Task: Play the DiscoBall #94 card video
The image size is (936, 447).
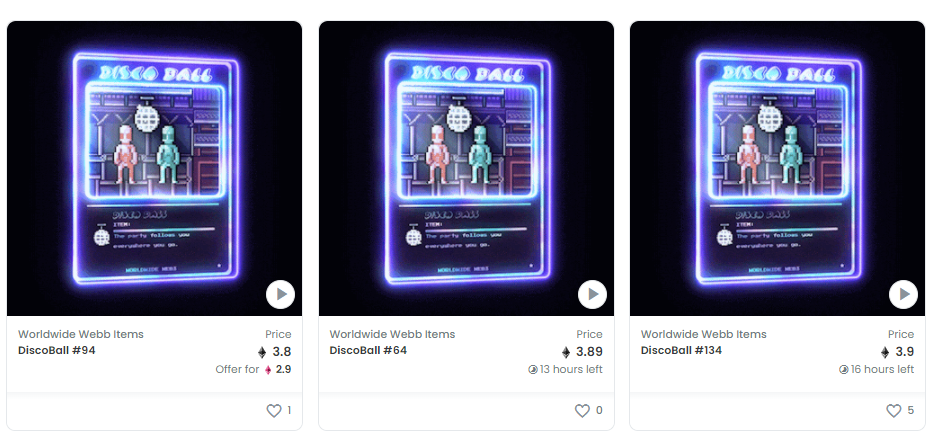Action: 281,294
